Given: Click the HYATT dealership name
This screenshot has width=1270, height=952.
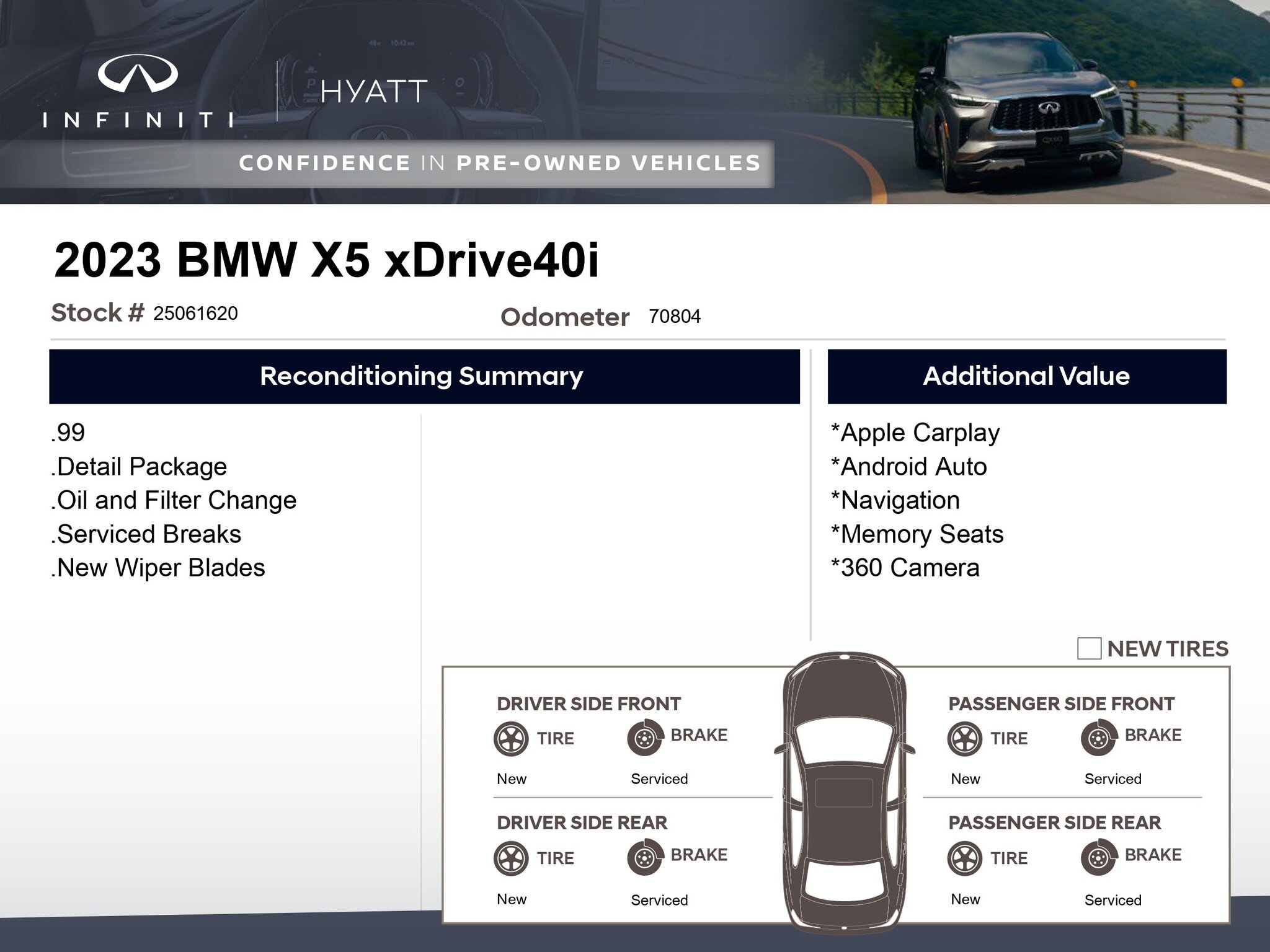Looking at the screenshot, I should 374,92.
